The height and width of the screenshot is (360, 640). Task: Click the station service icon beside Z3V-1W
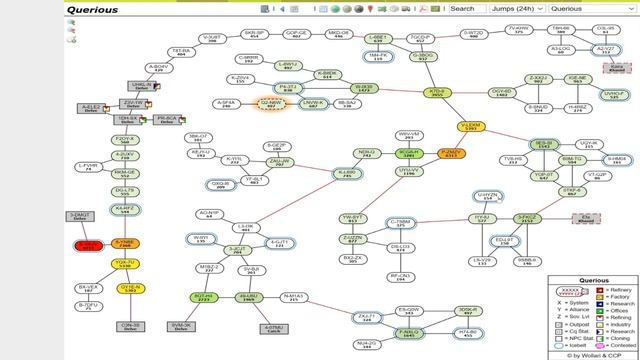[149, 104]
